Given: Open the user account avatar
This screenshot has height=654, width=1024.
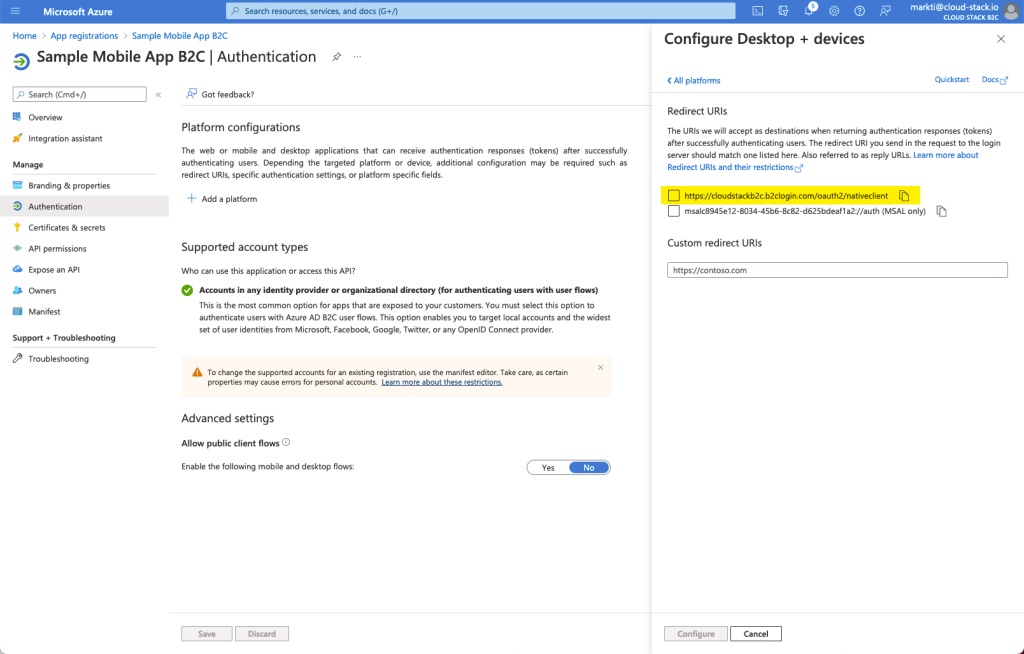Looking at the screenshot, I should tap(1012, 11).
